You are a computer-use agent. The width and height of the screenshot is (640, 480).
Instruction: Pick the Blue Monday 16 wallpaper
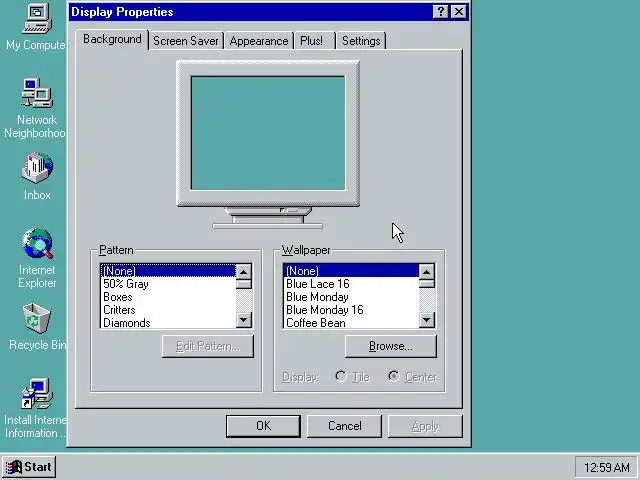(351, 310)
